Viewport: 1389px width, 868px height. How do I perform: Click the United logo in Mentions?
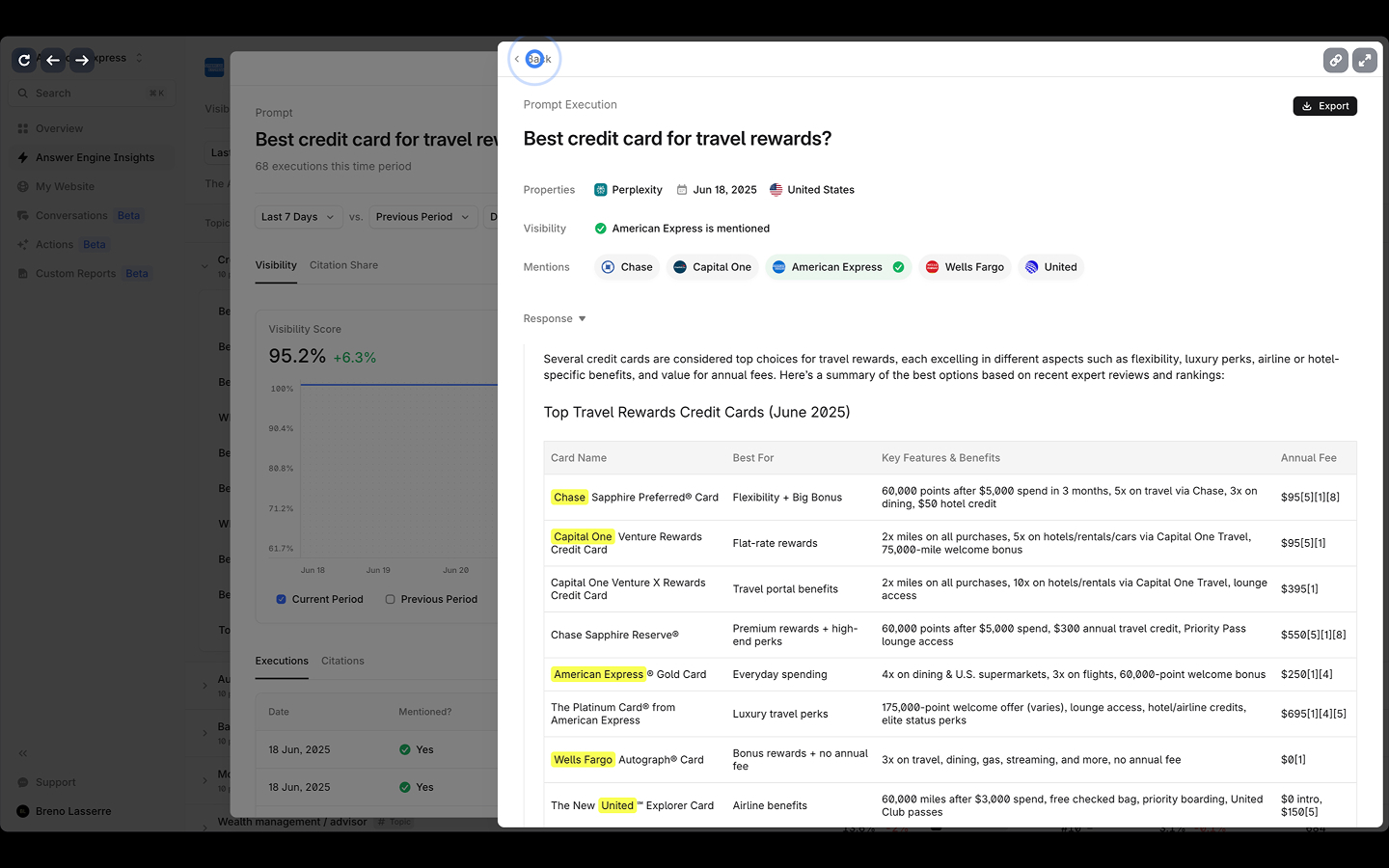tap(1031, 267)
